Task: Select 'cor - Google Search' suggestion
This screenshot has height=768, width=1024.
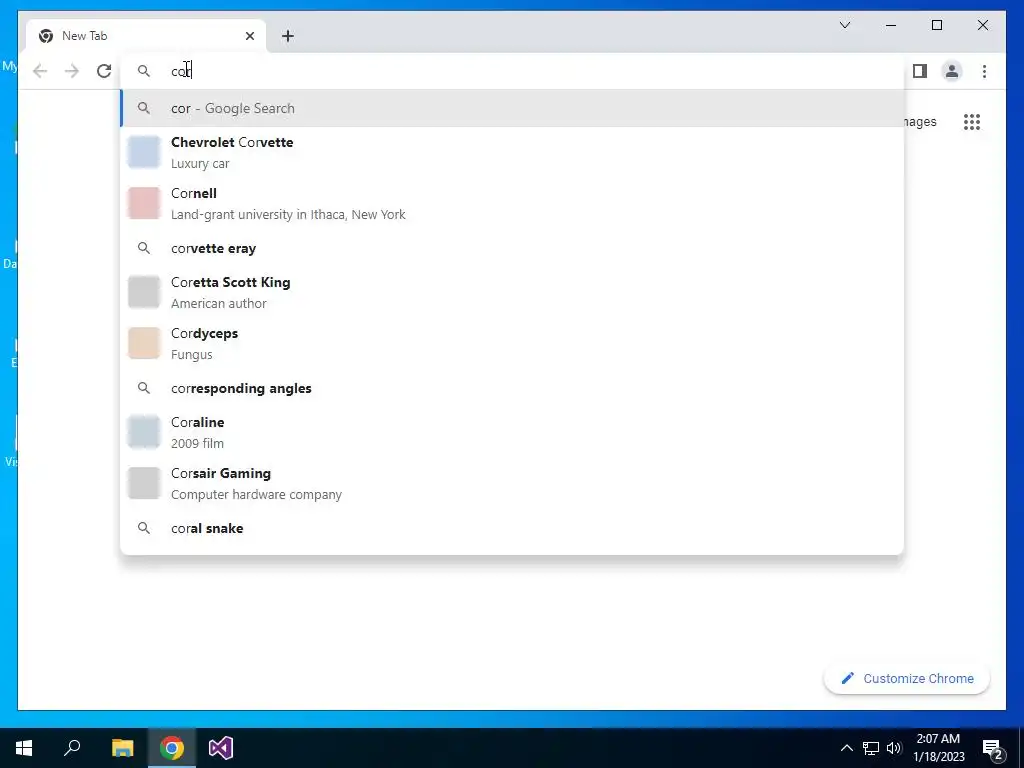Action: click(x=513, y=108)
